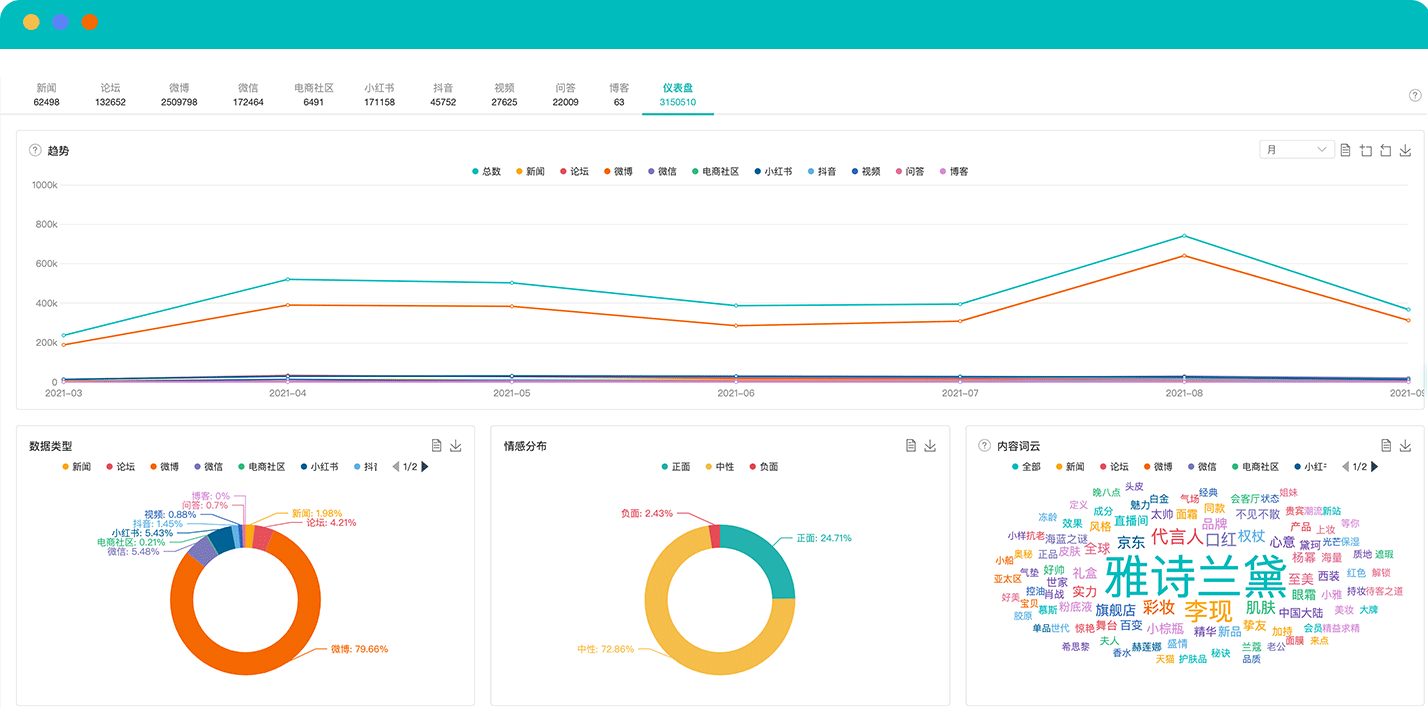Open data view icon in 情感分布 panel

coord(911,445)
